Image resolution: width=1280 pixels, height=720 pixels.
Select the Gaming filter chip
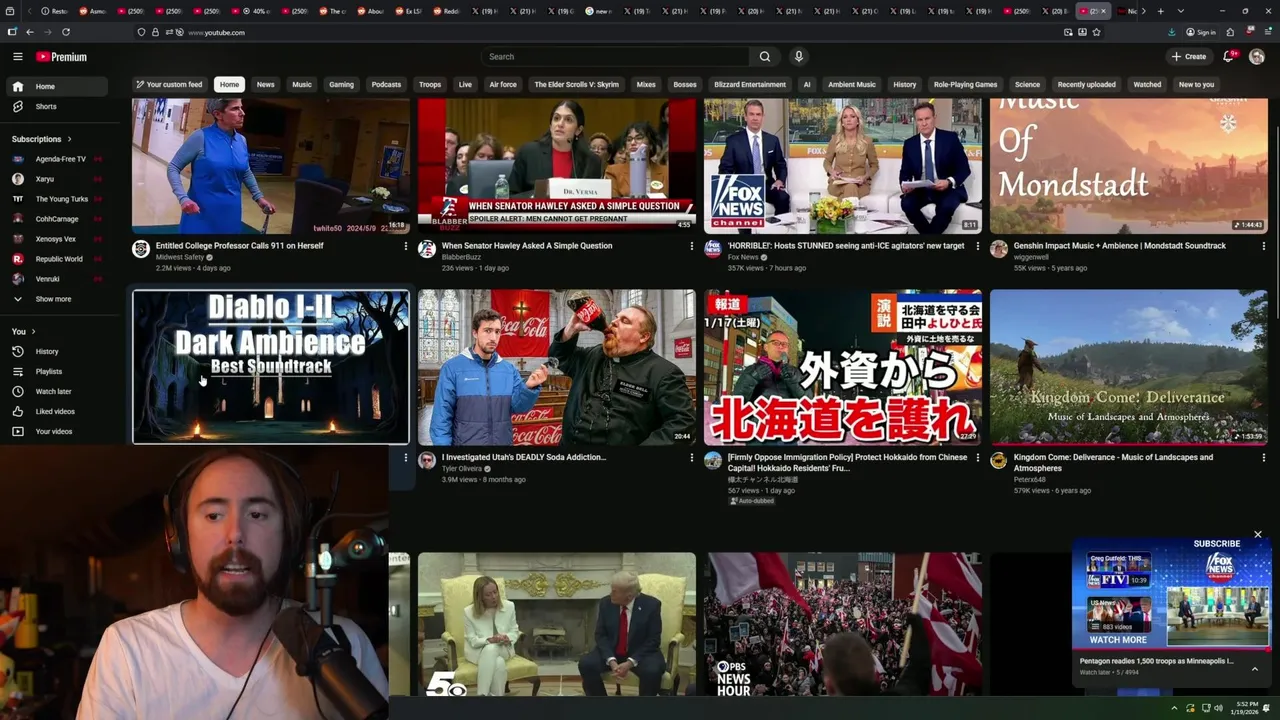pos(342,85)
